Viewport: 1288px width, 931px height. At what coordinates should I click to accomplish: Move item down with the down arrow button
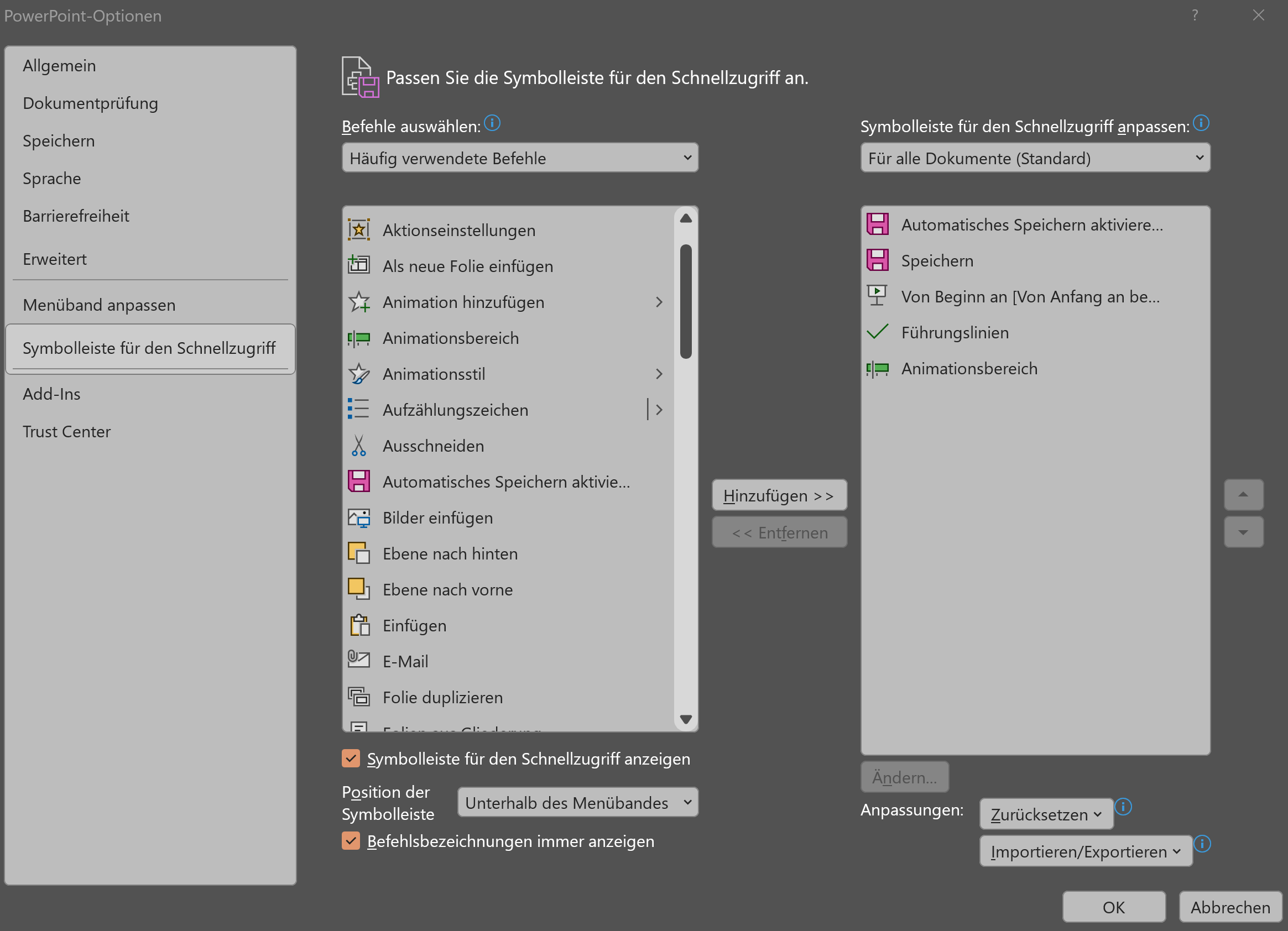tap(1243, 532)
